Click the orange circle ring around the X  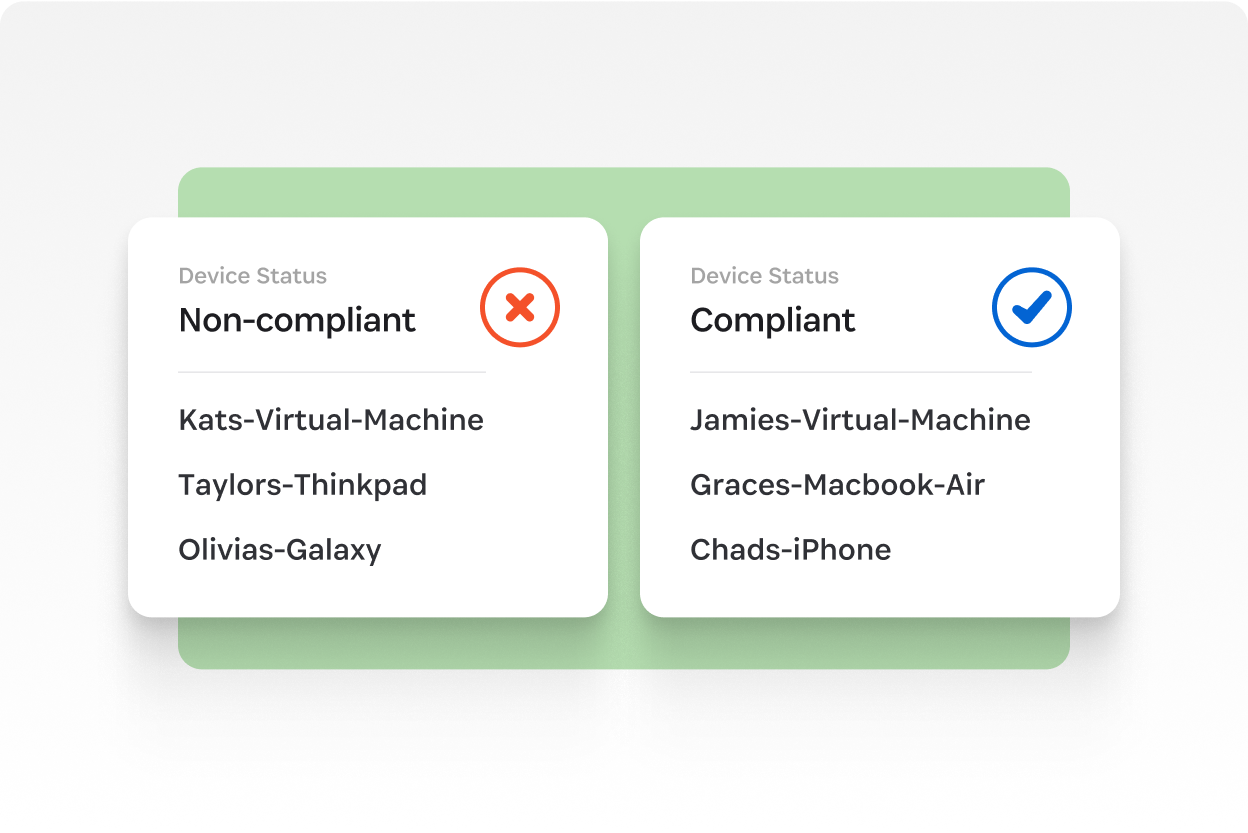click(x=520, y=269)
